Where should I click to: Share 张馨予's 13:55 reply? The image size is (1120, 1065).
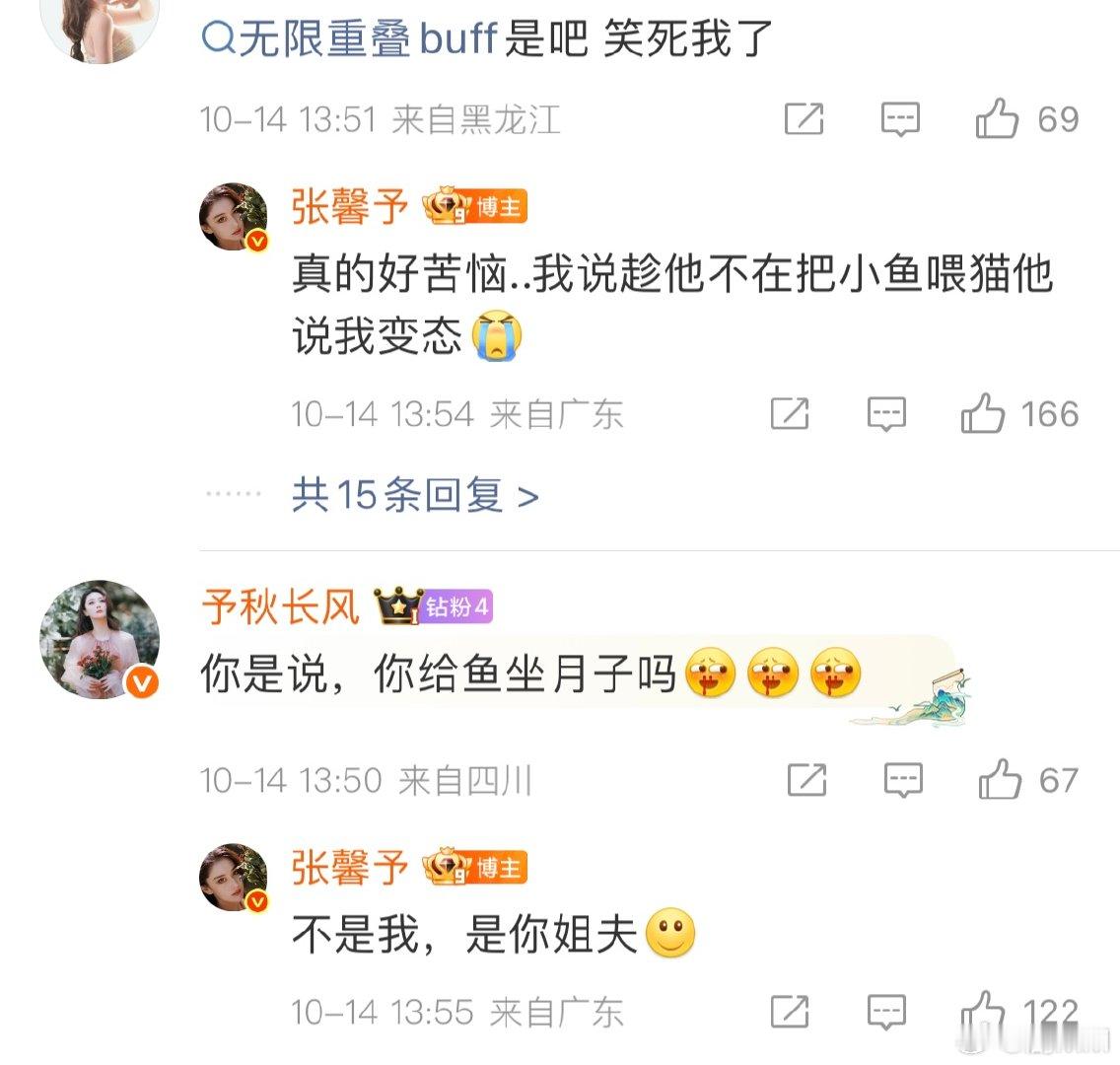(x=790, y=1012)
